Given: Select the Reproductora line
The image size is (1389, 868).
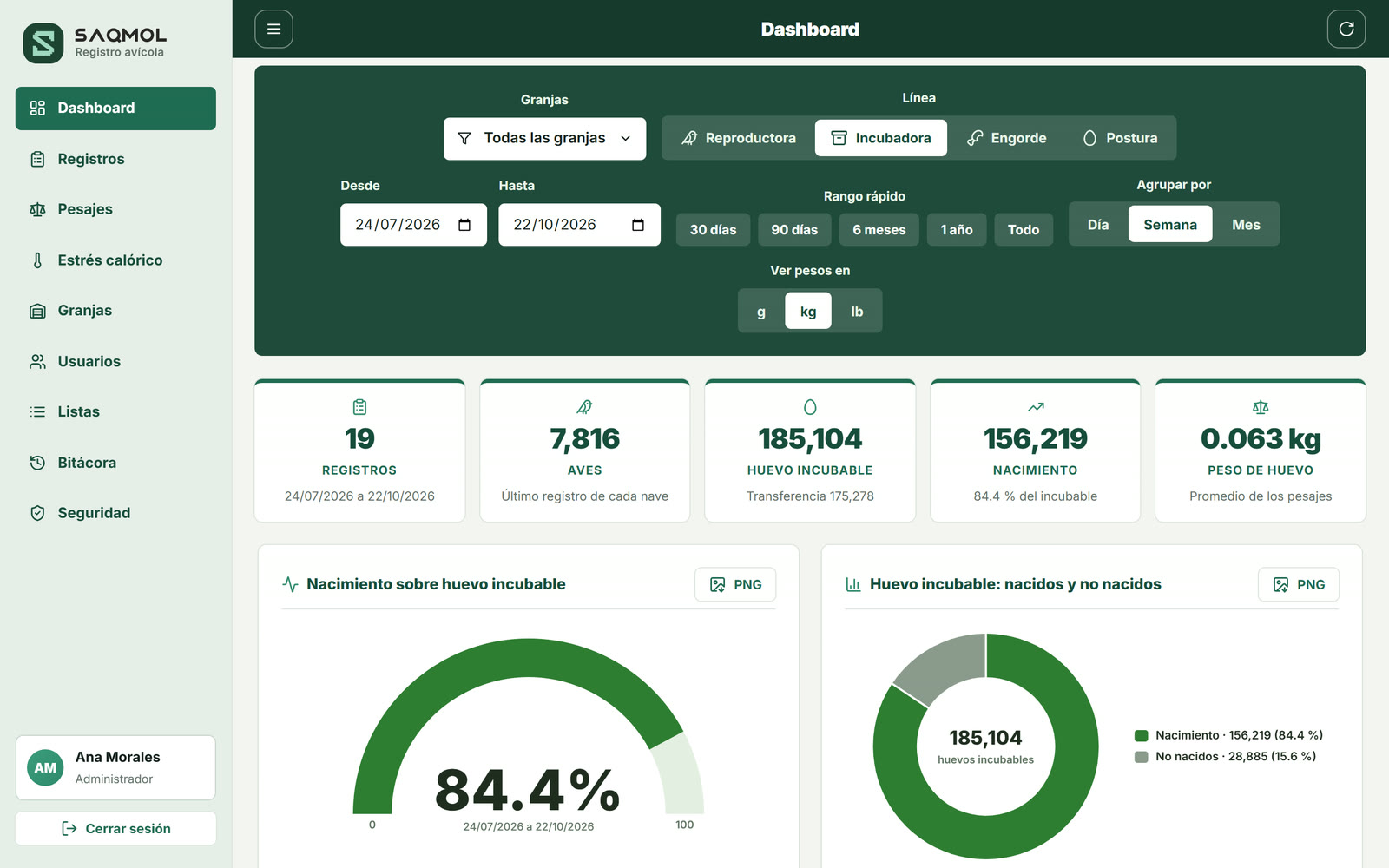Looking at the screenshot, I should pos(739,138).
